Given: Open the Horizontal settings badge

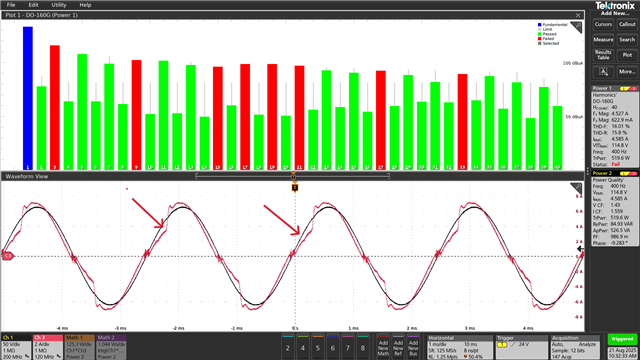Looking at the screenshot, I should click(460, 347).
